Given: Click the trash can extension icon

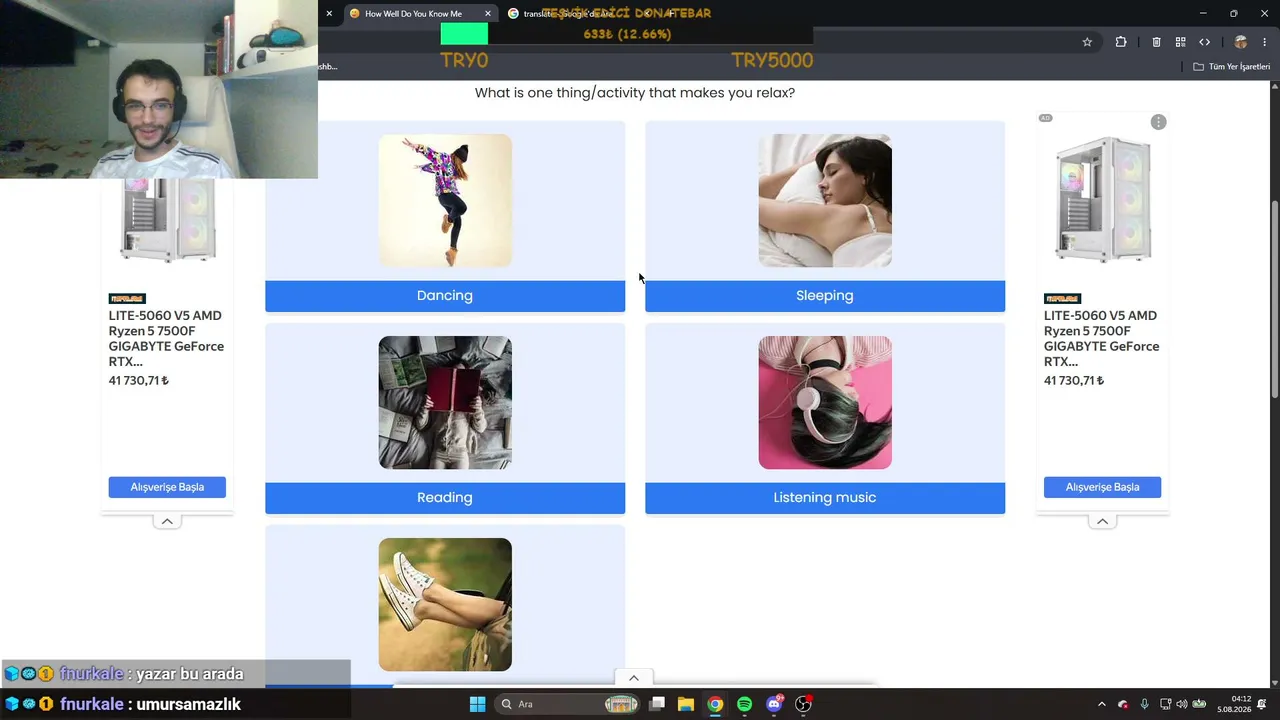Looking at the screenshot, I should [1156, 42].
